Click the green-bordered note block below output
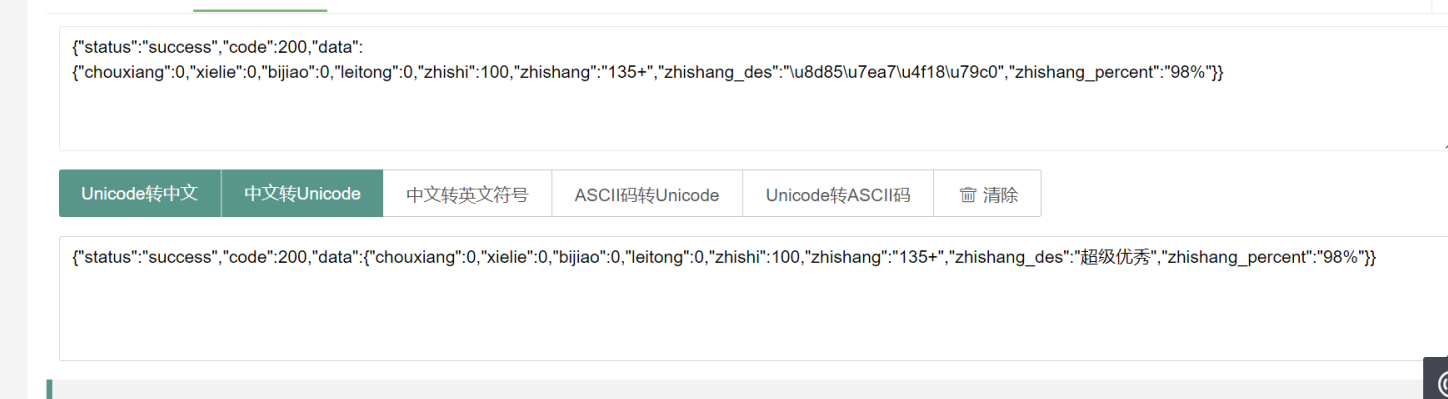Screen dimensions: 1448x399 [747, 390]
